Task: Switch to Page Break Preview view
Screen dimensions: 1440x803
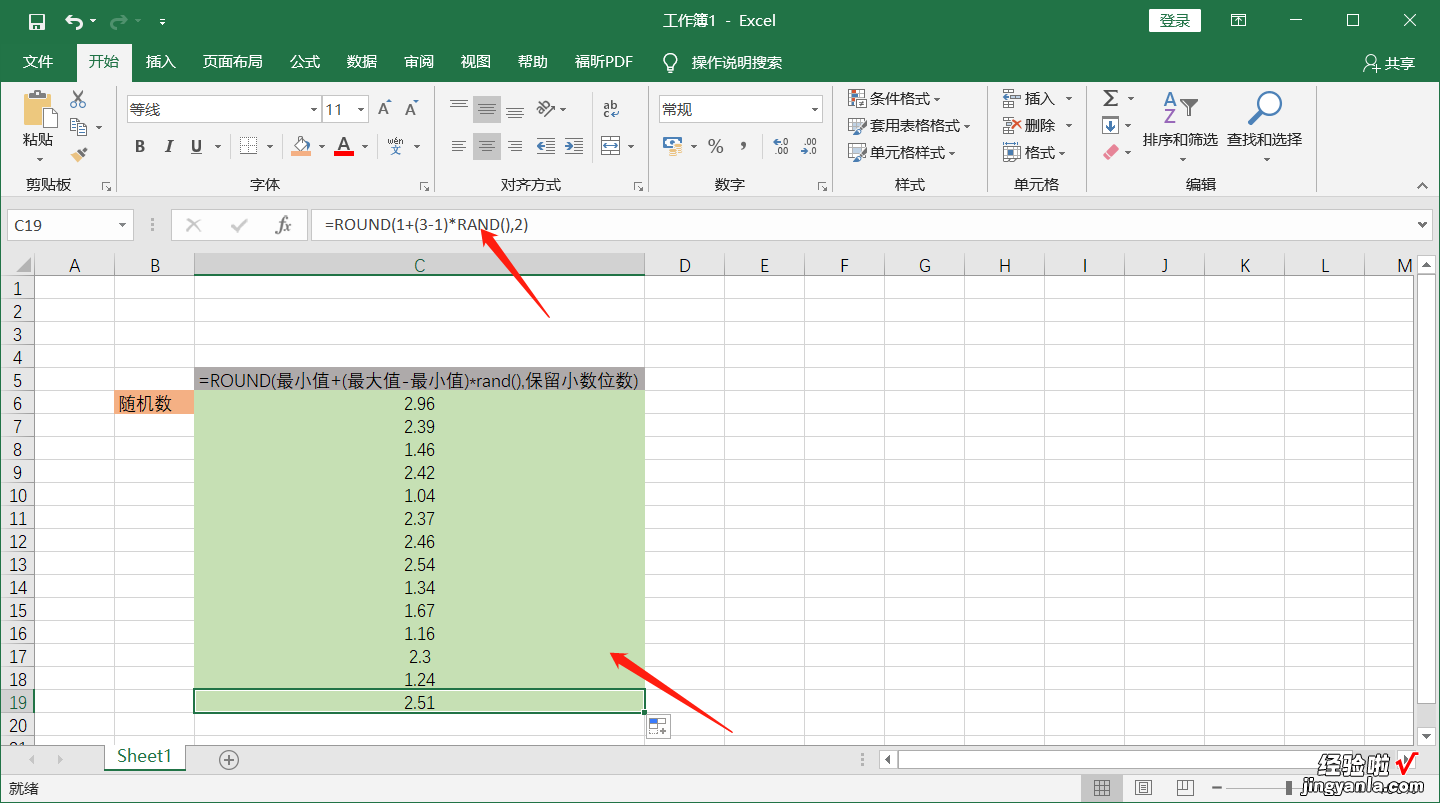Action: (x=1186, y=788)
